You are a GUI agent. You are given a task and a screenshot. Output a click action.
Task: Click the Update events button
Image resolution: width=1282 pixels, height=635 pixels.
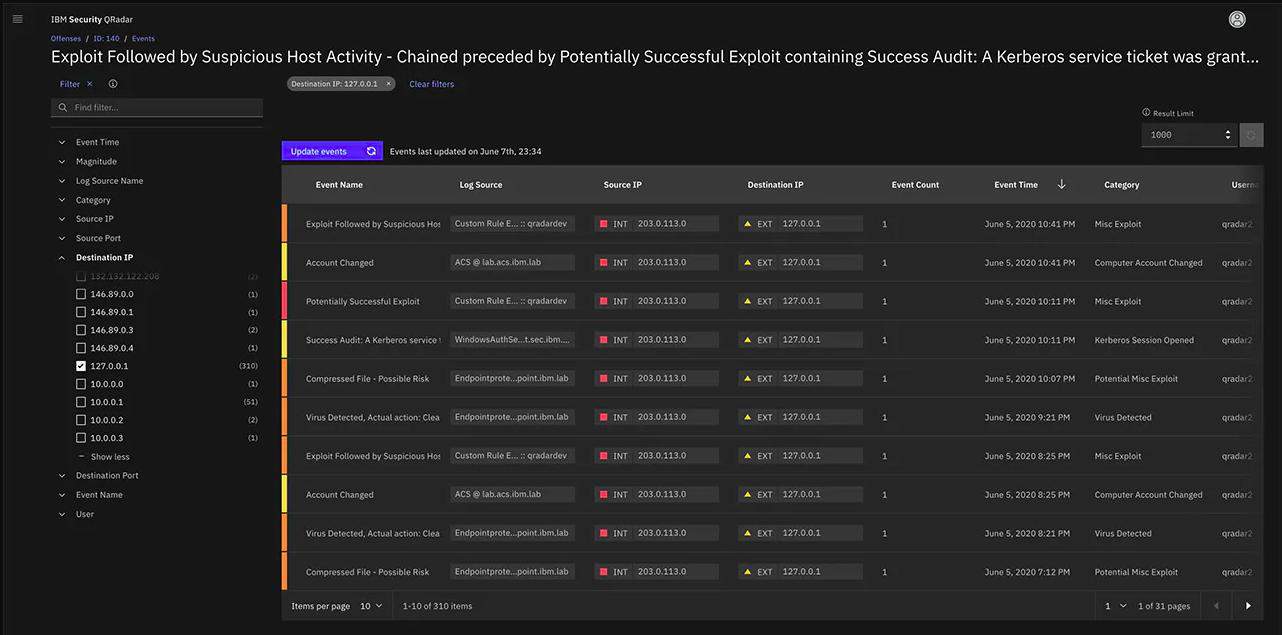332,151
